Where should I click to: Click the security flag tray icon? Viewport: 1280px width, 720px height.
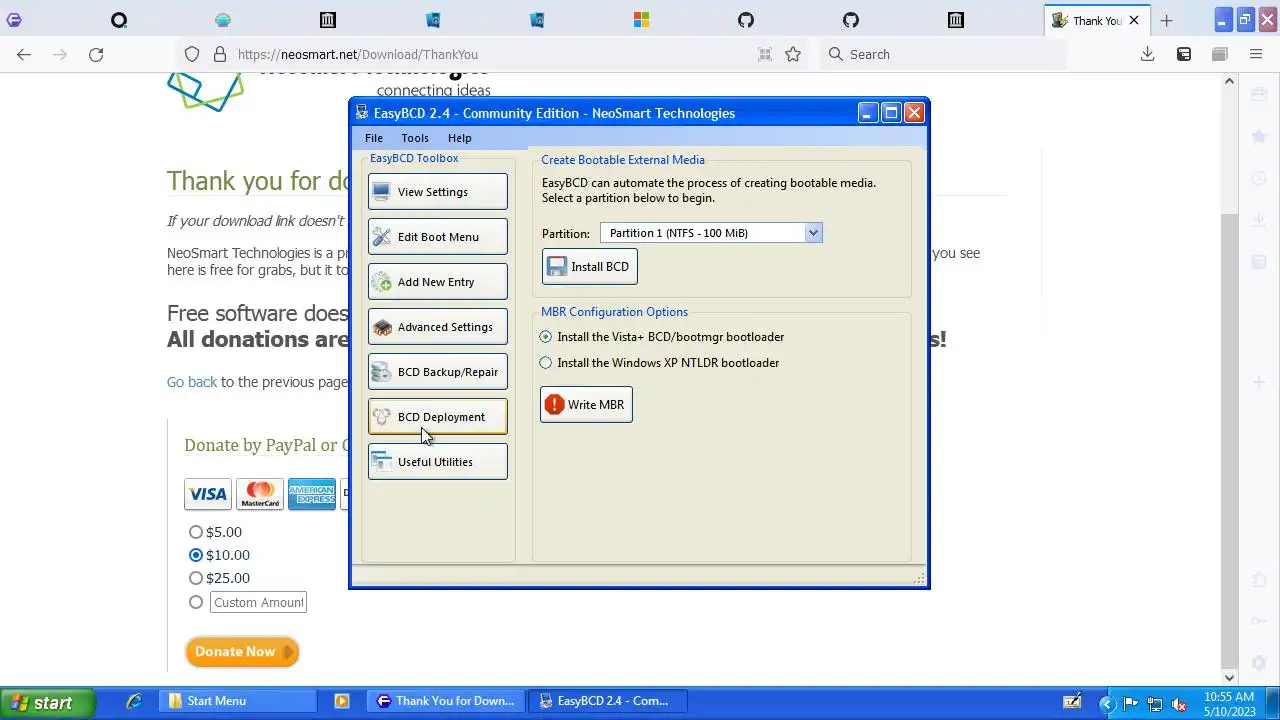1131,704
